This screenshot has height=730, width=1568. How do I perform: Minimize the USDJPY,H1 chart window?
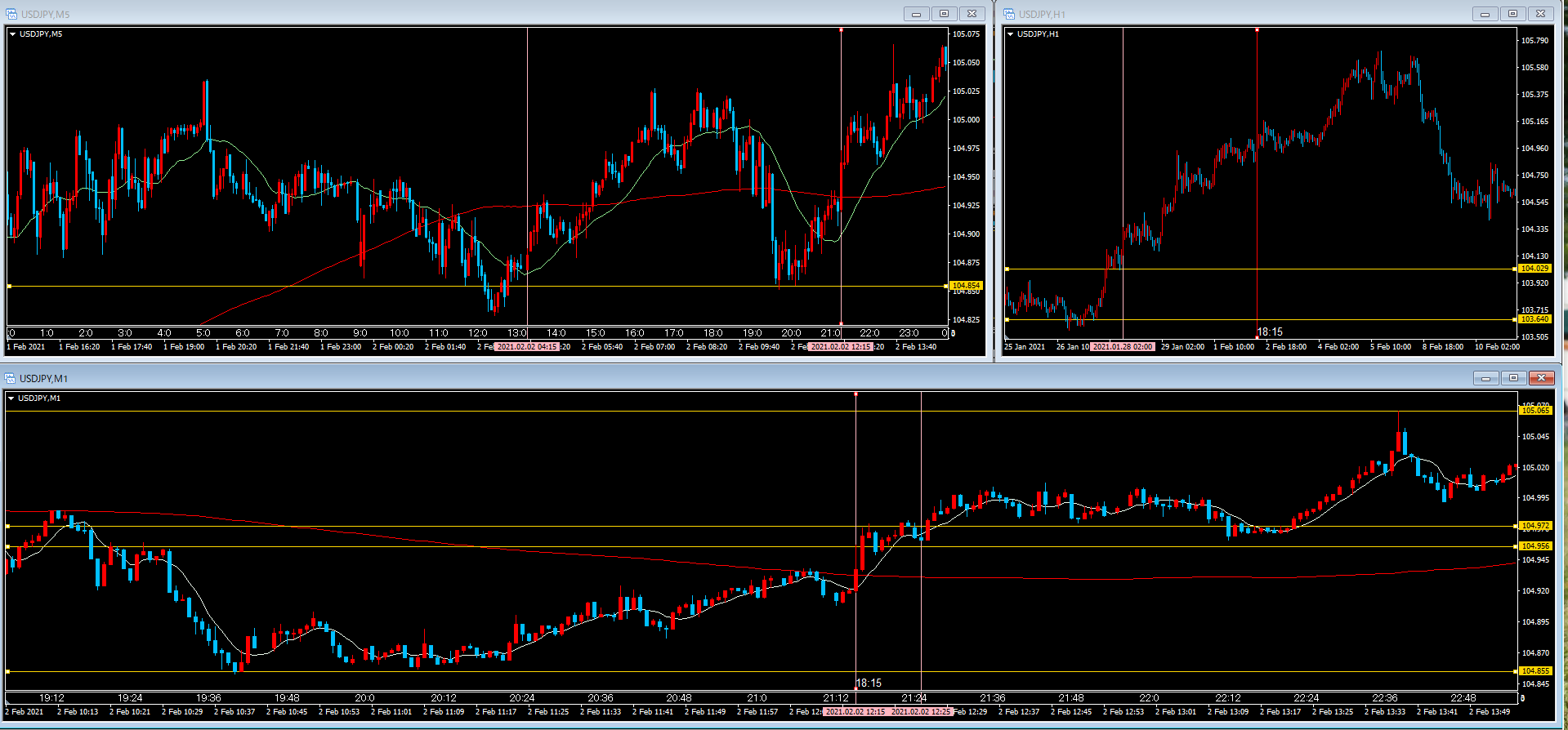pyautogui.click(x=1485, y=14)
